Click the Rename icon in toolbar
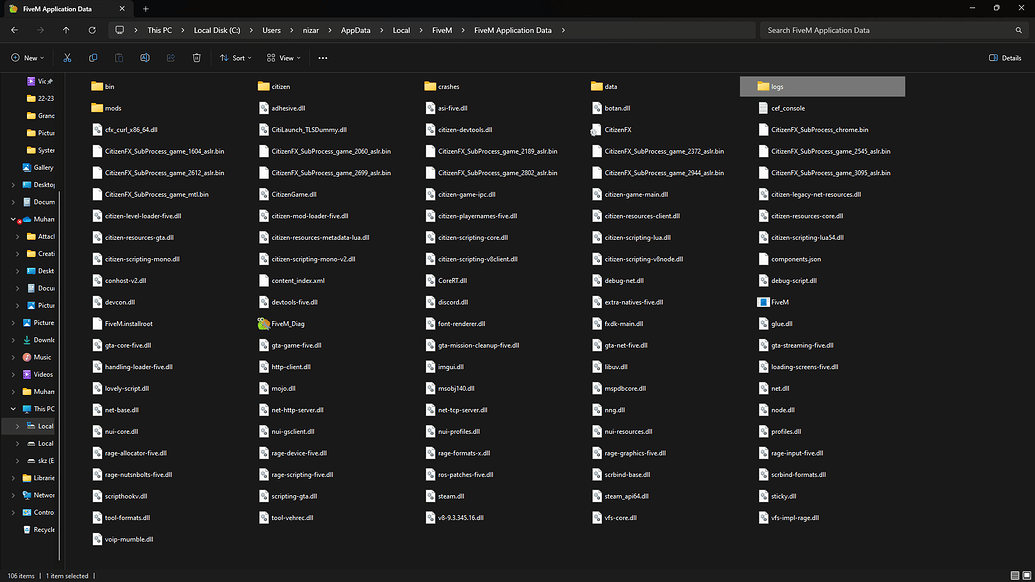 145,58
